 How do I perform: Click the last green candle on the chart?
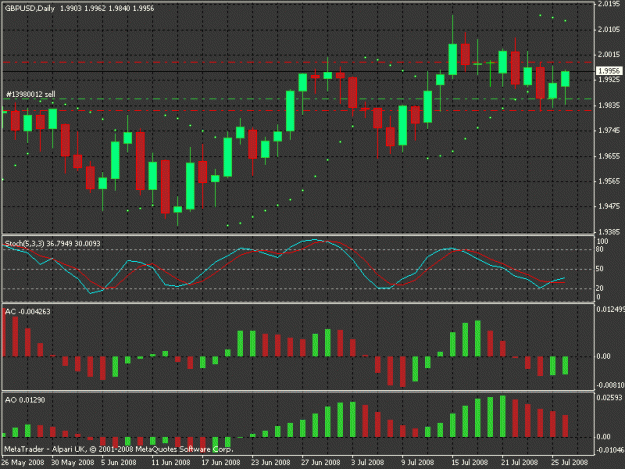[x=565, y=78]
